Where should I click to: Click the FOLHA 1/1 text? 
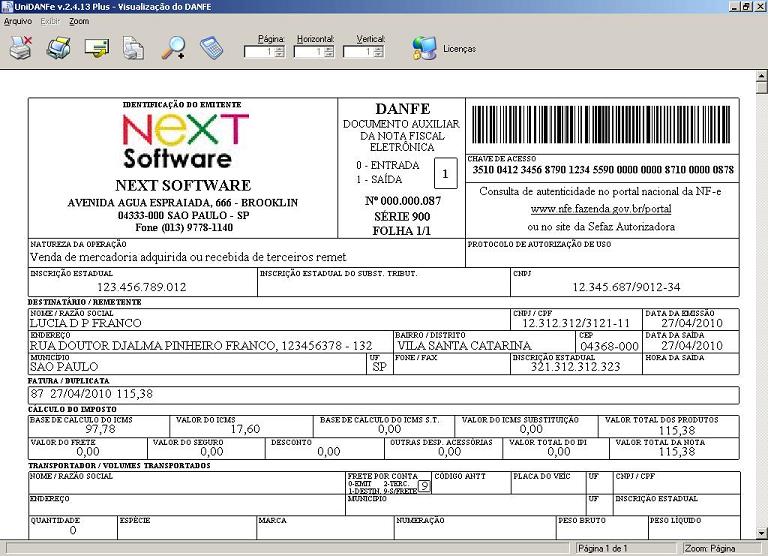pyautogui.click(x=402, y=231)
